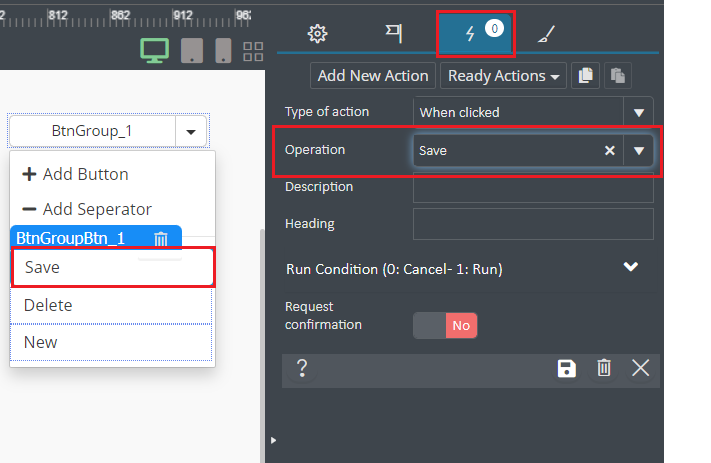Click the grid layout icon
Viewport: 711px width, 463px height.
[253, 51]
